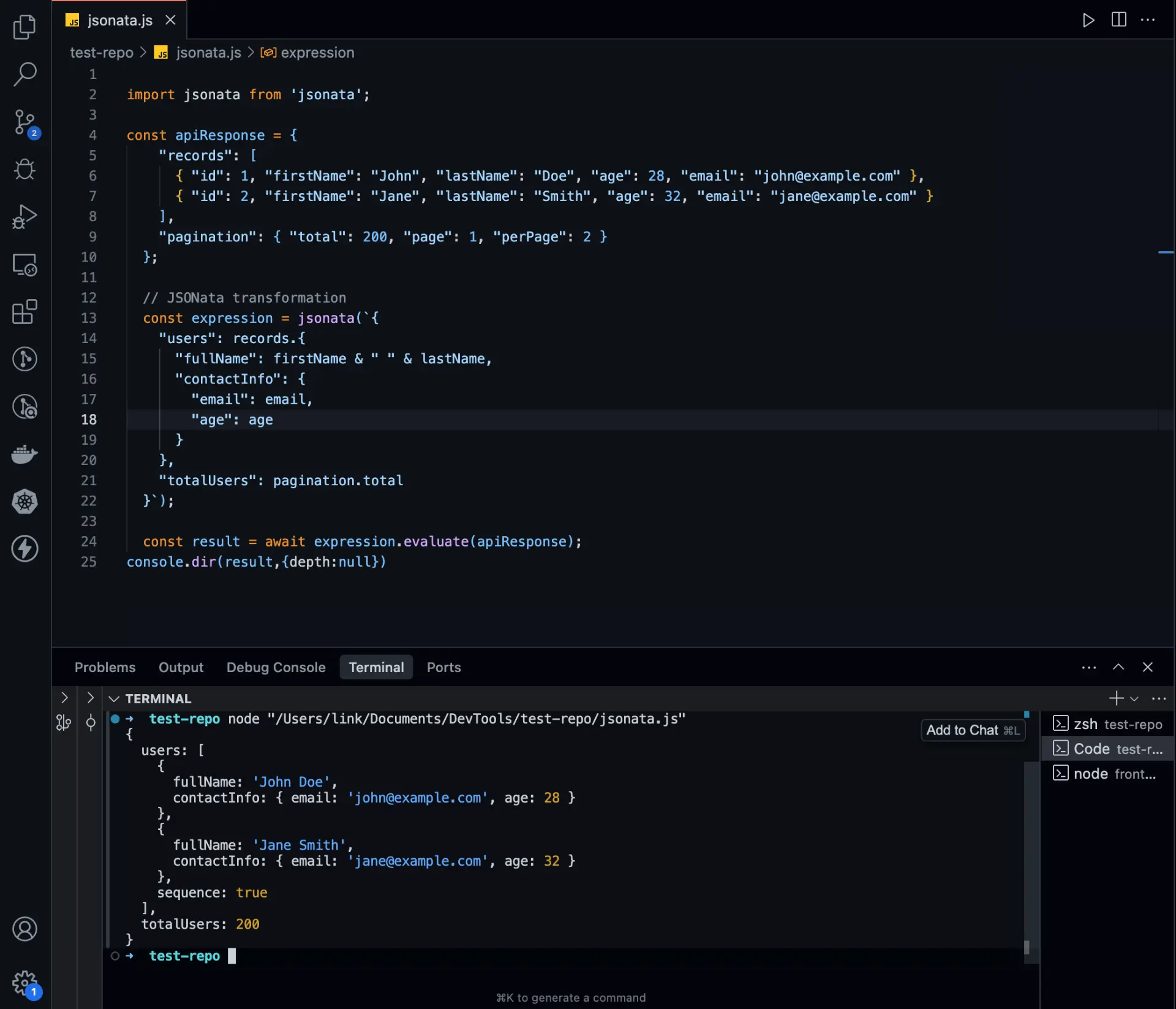This screenshot has height=1009, width=1176.
Task: Open the Docker extension sidebar
Action: [x=24, y=454]
